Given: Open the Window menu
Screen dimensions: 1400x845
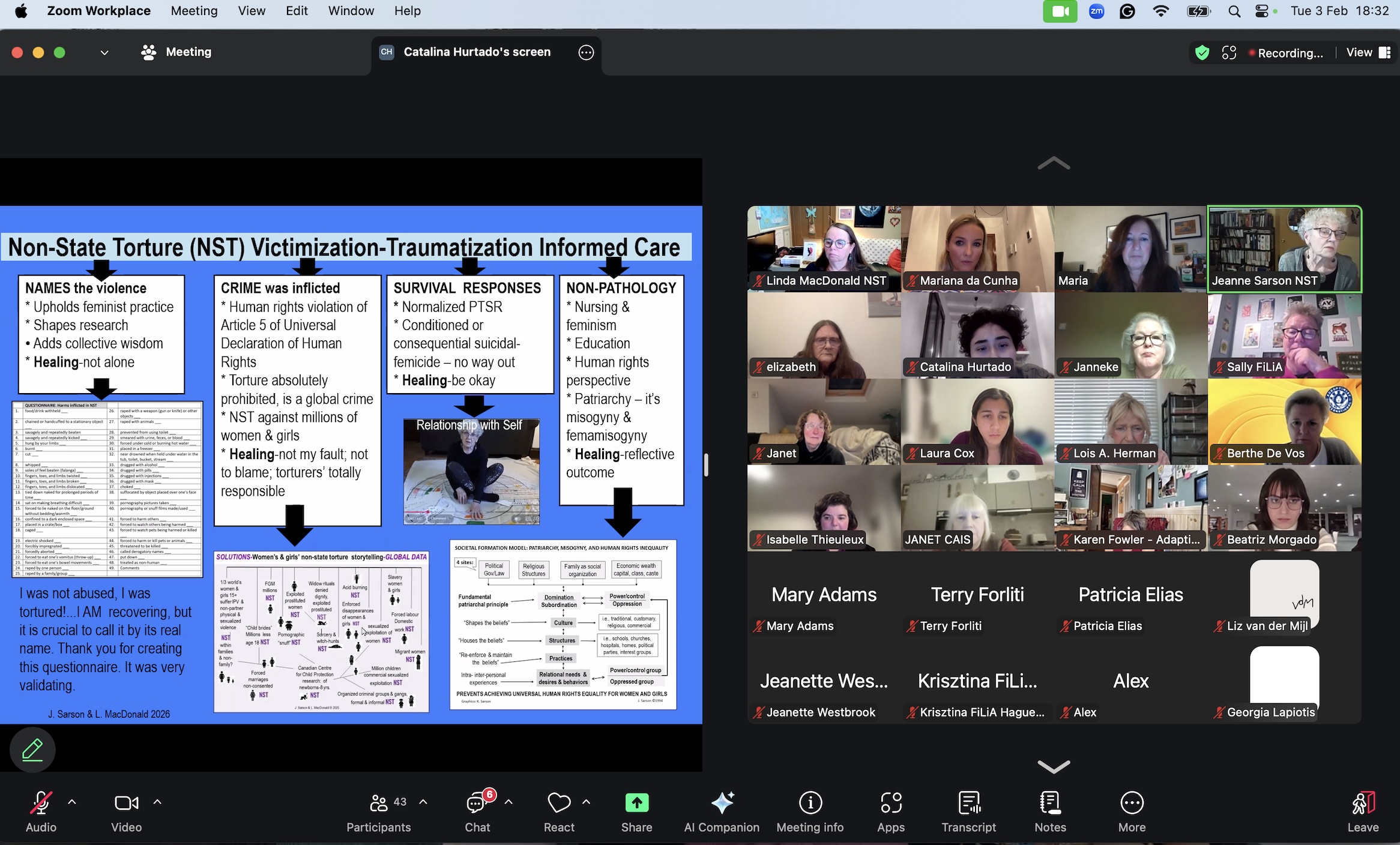Looking at the screenshot, I should pos(351,11).
